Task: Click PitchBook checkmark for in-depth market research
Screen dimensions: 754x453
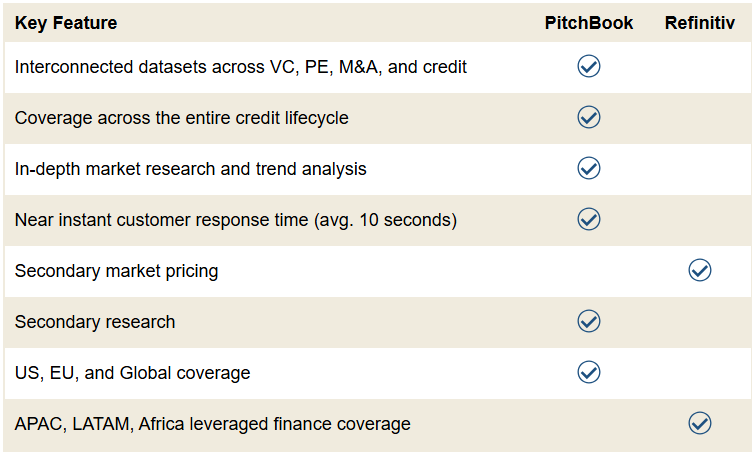Action: click(589, 168)
